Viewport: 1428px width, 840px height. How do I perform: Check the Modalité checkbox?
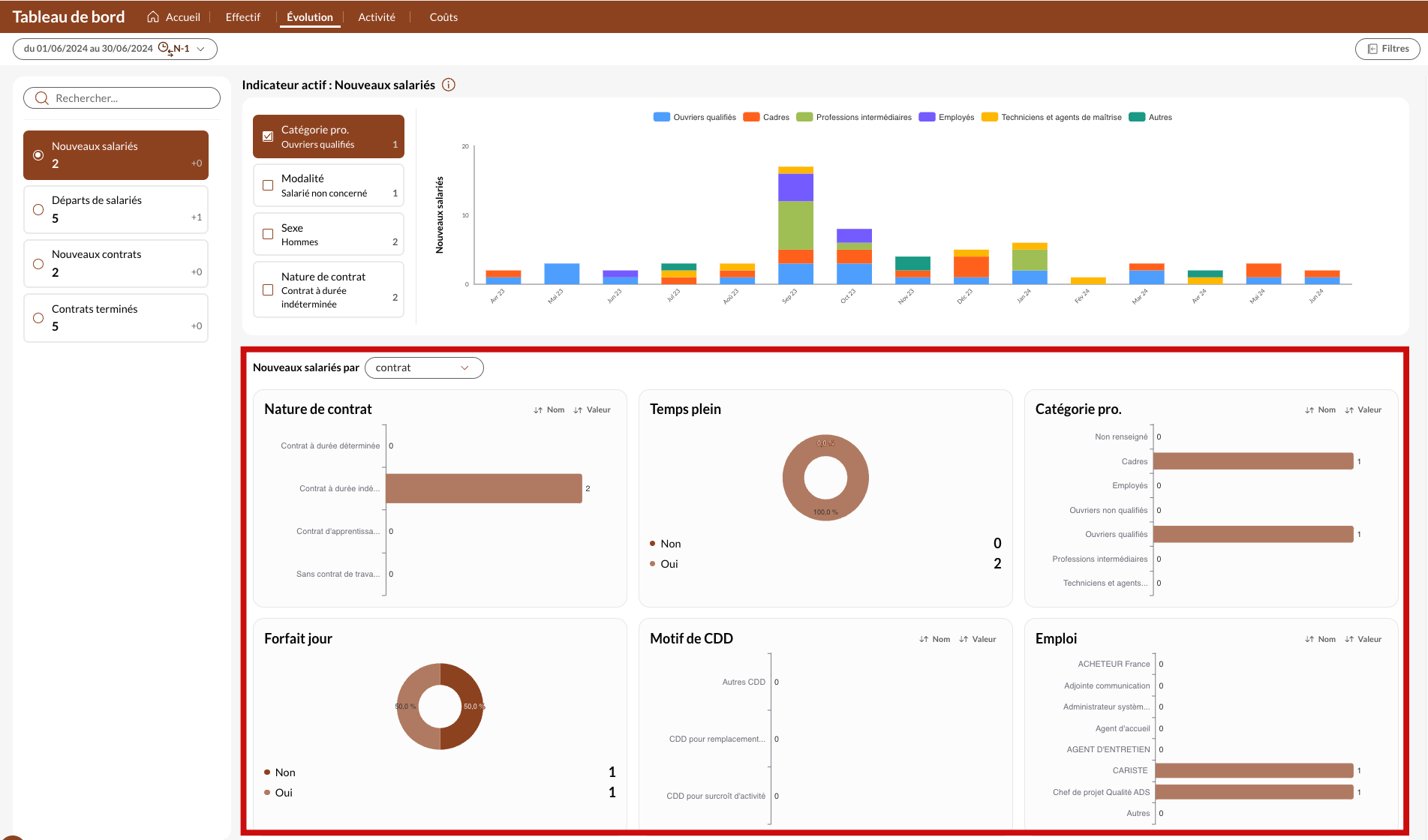pyautogui.click(x=268, y=185)
